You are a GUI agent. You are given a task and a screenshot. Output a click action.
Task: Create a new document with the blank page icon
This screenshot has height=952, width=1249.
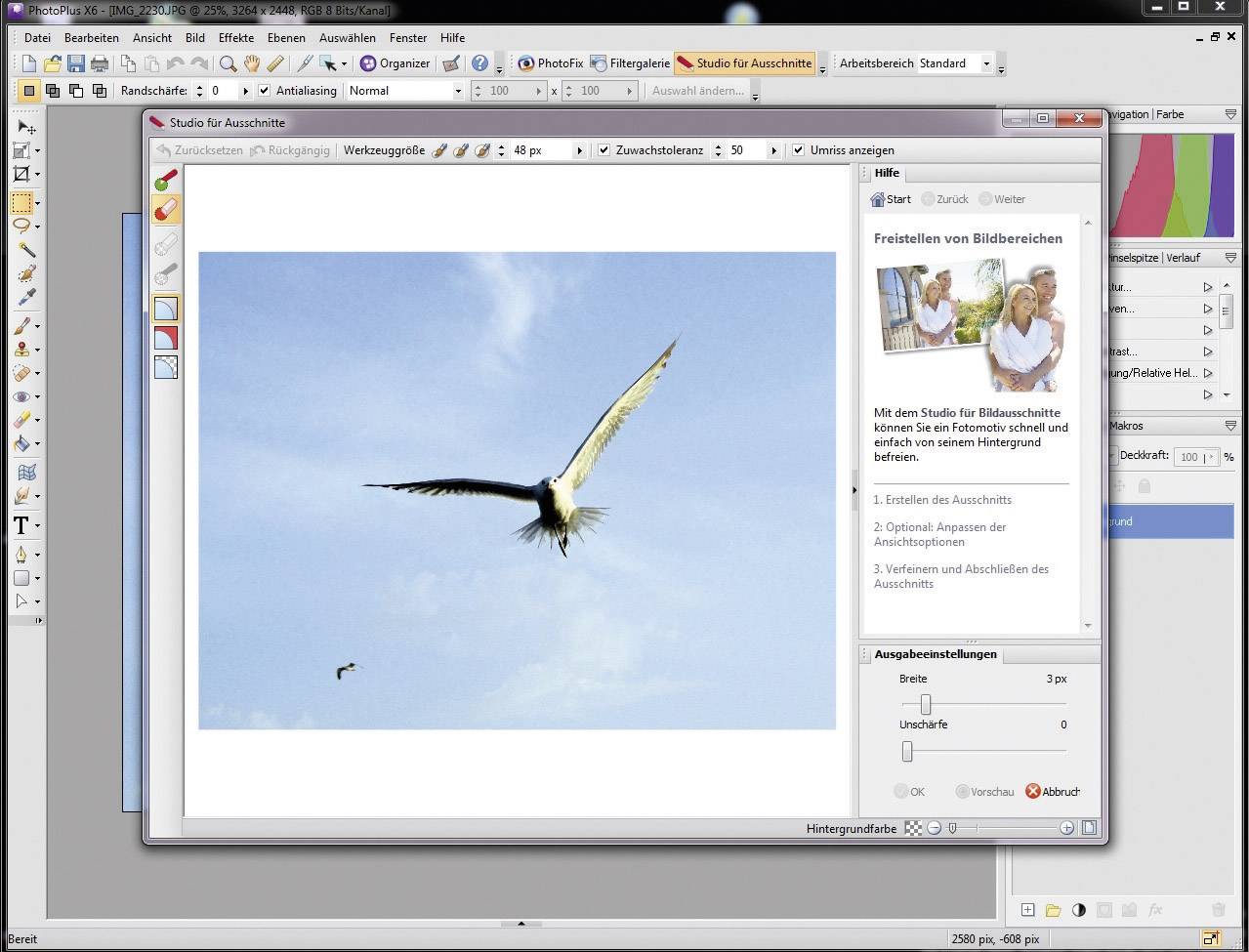pyautogui.click(x=29, y=63)
